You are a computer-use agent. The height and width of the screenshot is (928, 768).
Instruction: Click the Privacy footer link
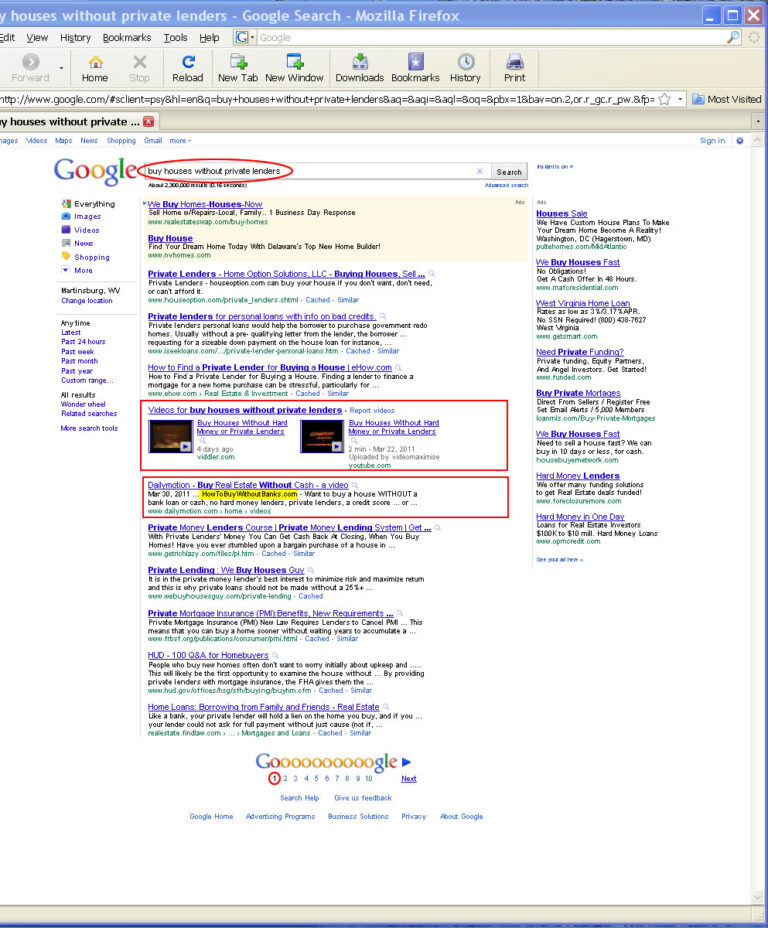(x=414, y=817)
